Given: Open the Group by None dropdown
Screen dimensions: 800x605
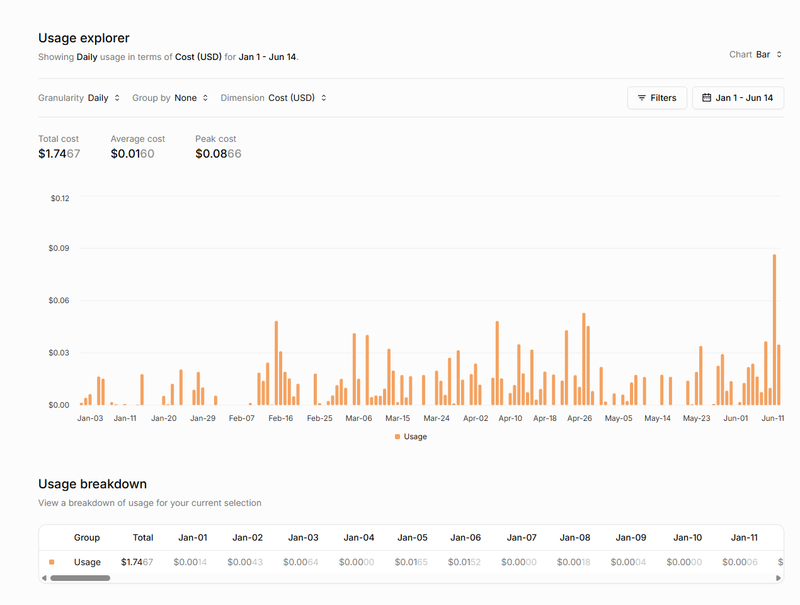Looking at the screenshot, I should point(190,98).
